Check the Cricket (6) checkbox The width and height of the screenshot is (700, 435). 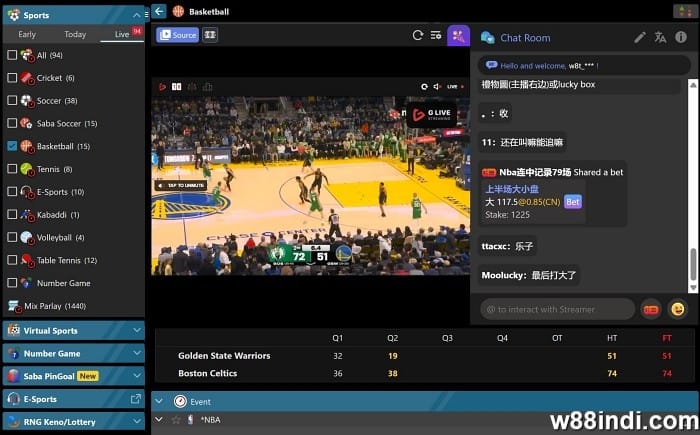12,78
